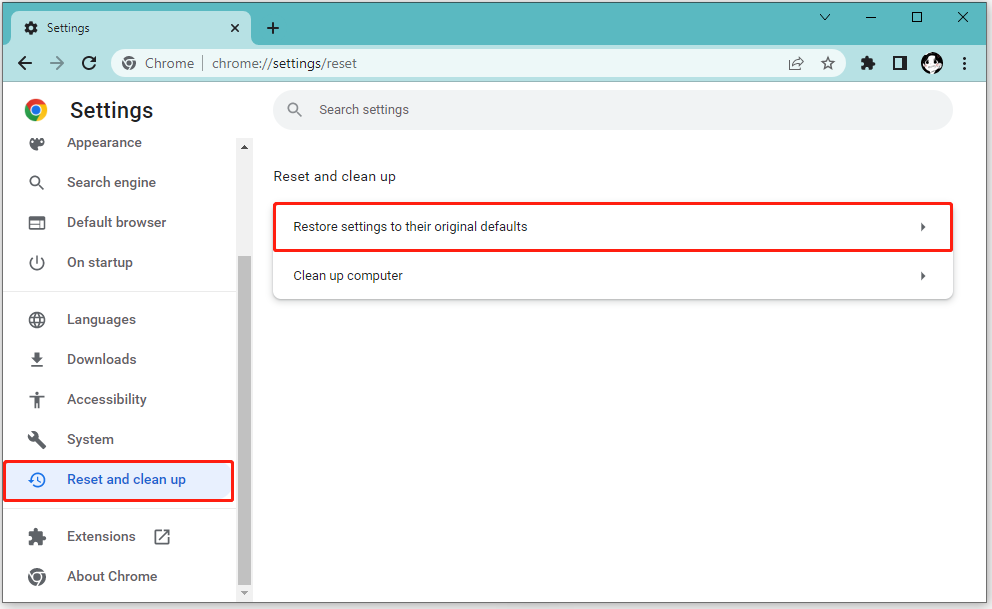Image resolution: width=992 pixels, height=609 pixels.
Task: Select the Appearance palette icon
Action: pyautogui.click(x=36, y=142)
